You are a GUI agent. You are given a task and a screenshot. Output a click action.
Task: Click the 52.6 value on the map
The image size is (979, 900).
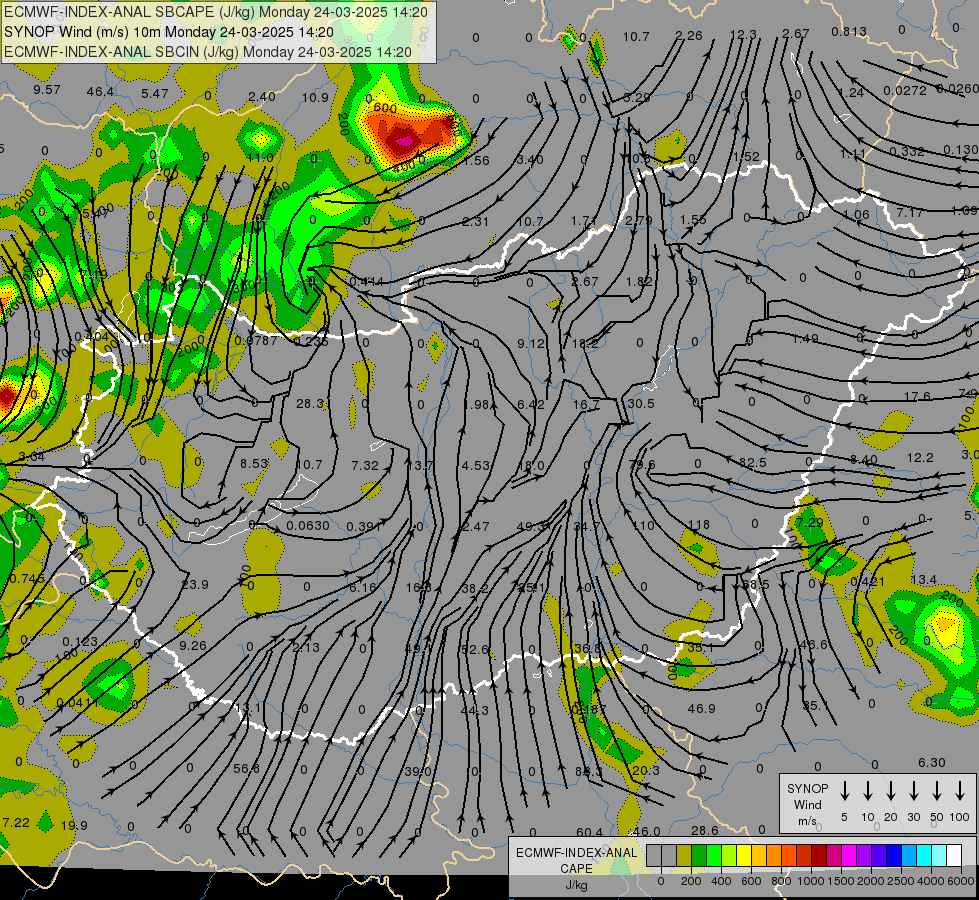click(x=475, y=650)
